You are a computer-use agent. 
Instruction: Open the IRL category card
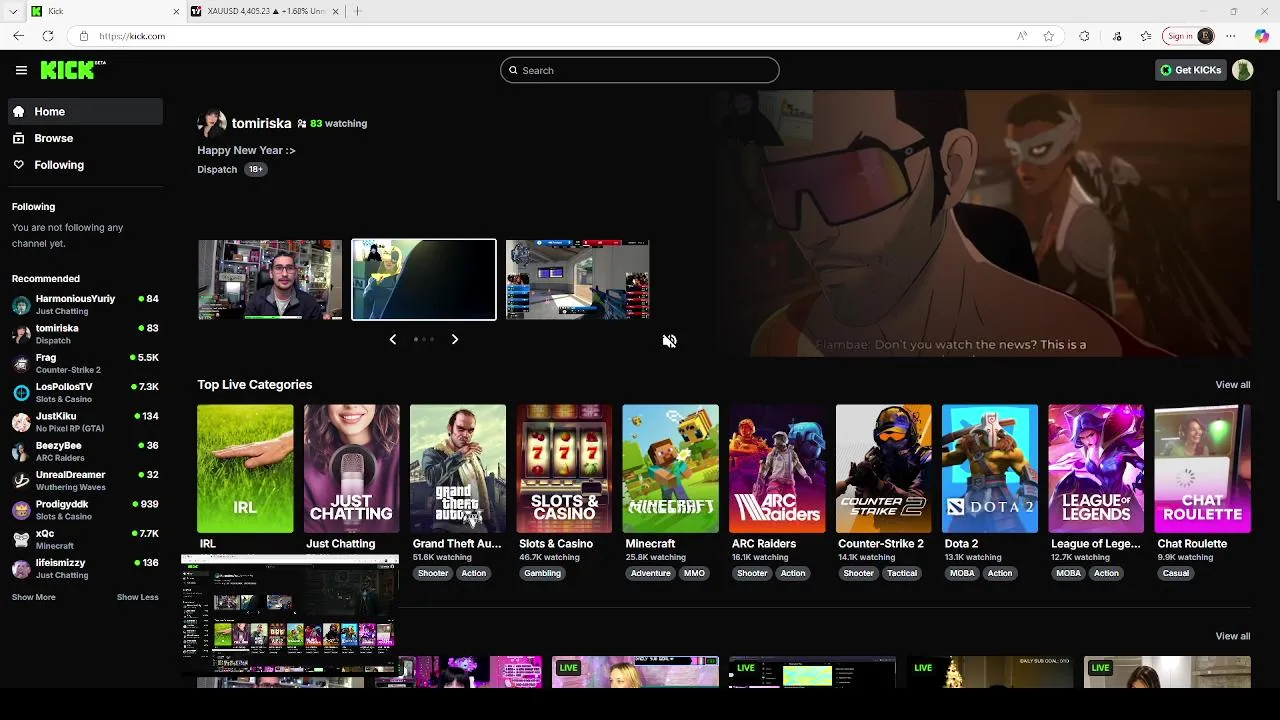tap(245, 469)
